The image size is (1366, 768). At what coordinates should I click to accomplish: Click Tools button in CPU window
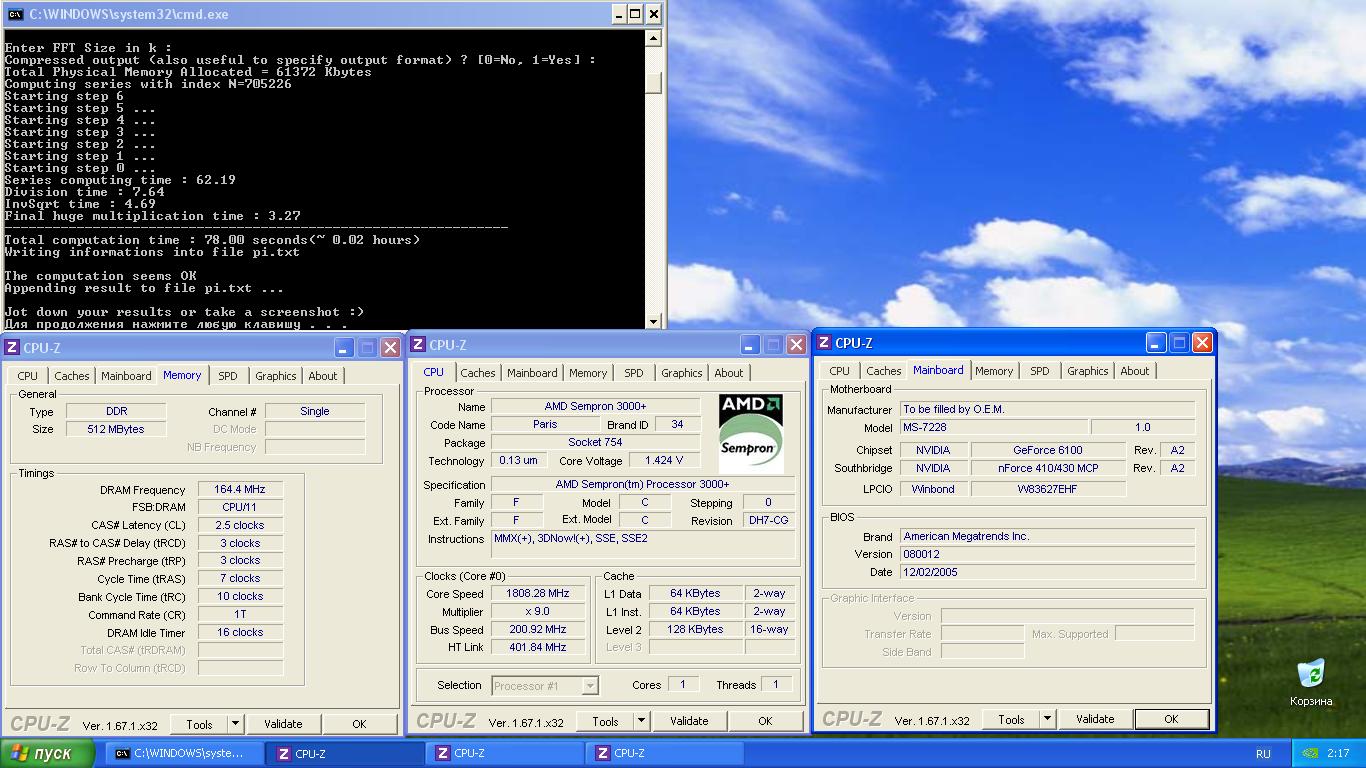pyautogui.click(x=605, y=721)
